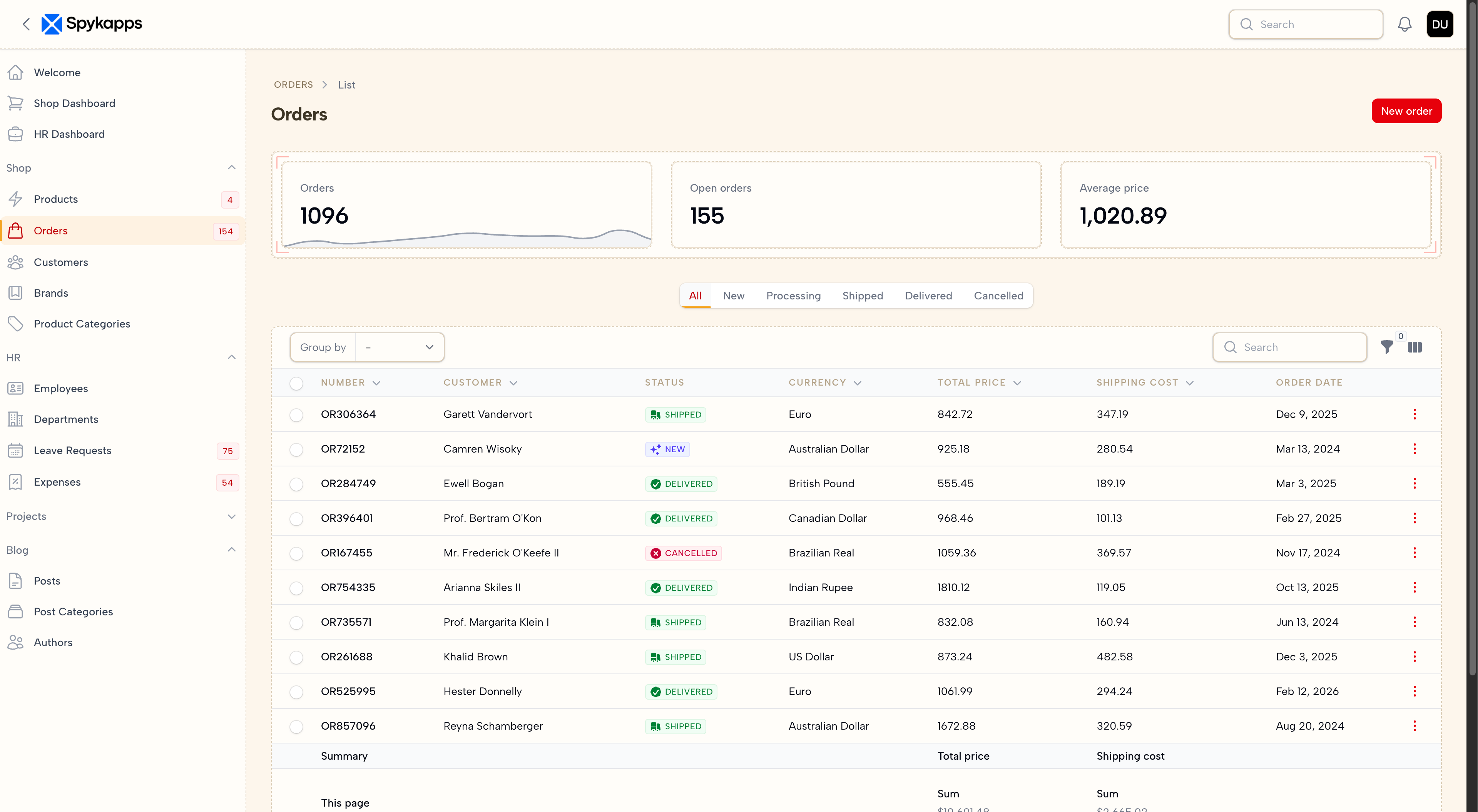Switch to the Processing tab
Screen dimensions: 1478x812
tap(793, 296)
